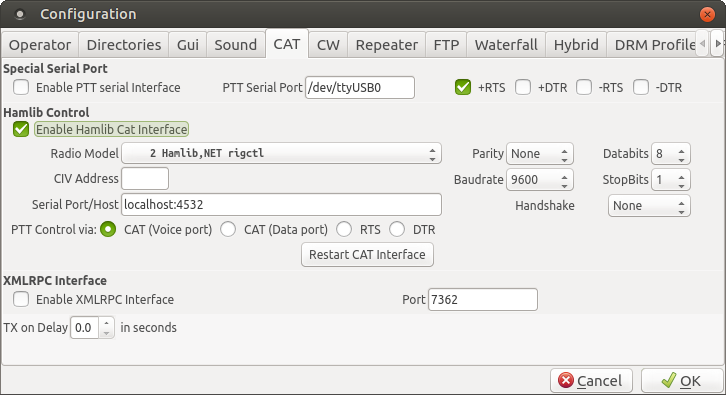This screenshot has height=395, width=726.
Task: Click Restart CAT Interface button
Action: (x=367, y=255)
